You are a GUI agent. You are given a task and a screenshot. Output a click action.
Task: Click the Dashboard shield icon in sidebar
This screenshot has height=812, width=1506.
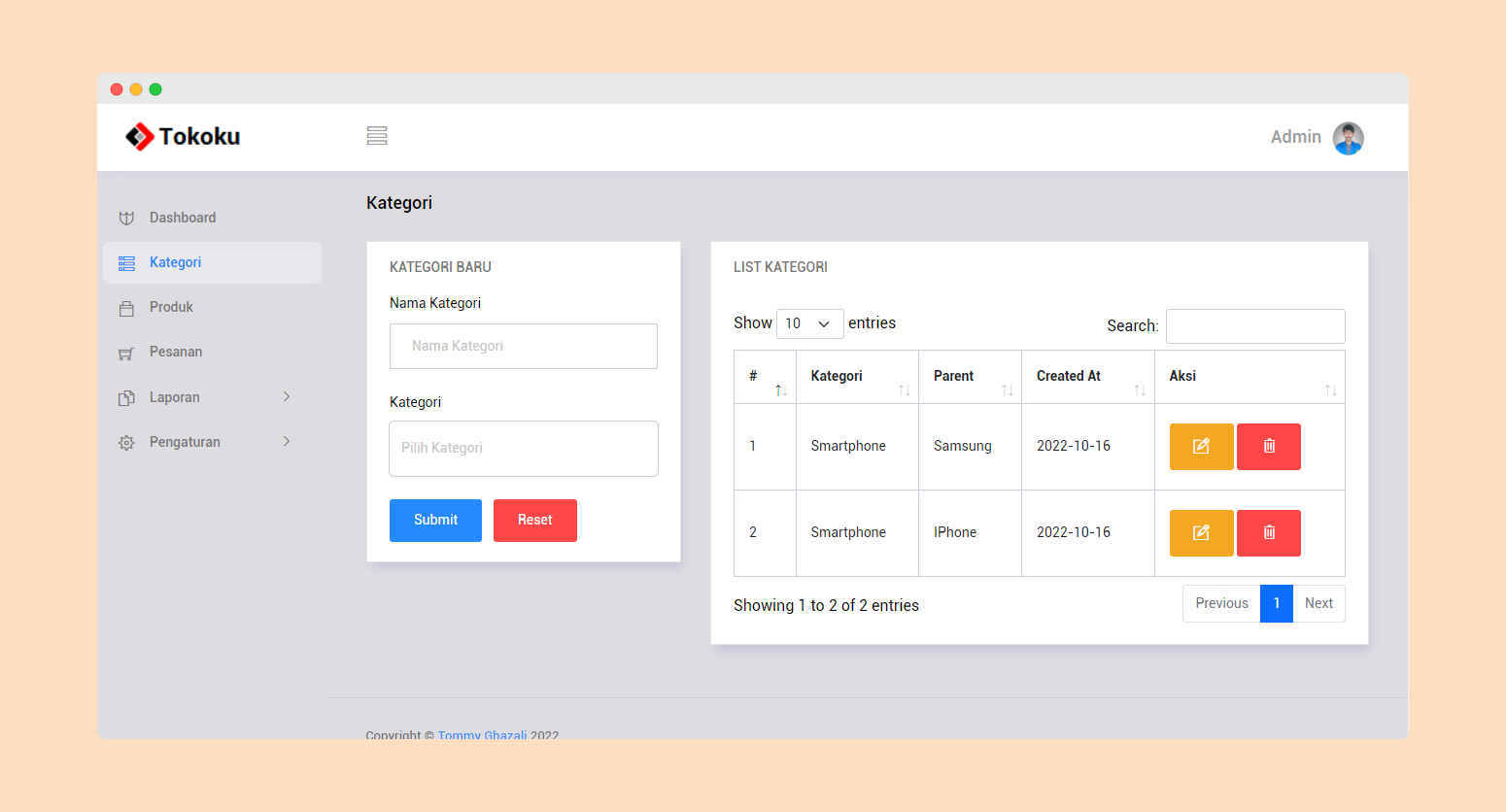pos(126,219)
